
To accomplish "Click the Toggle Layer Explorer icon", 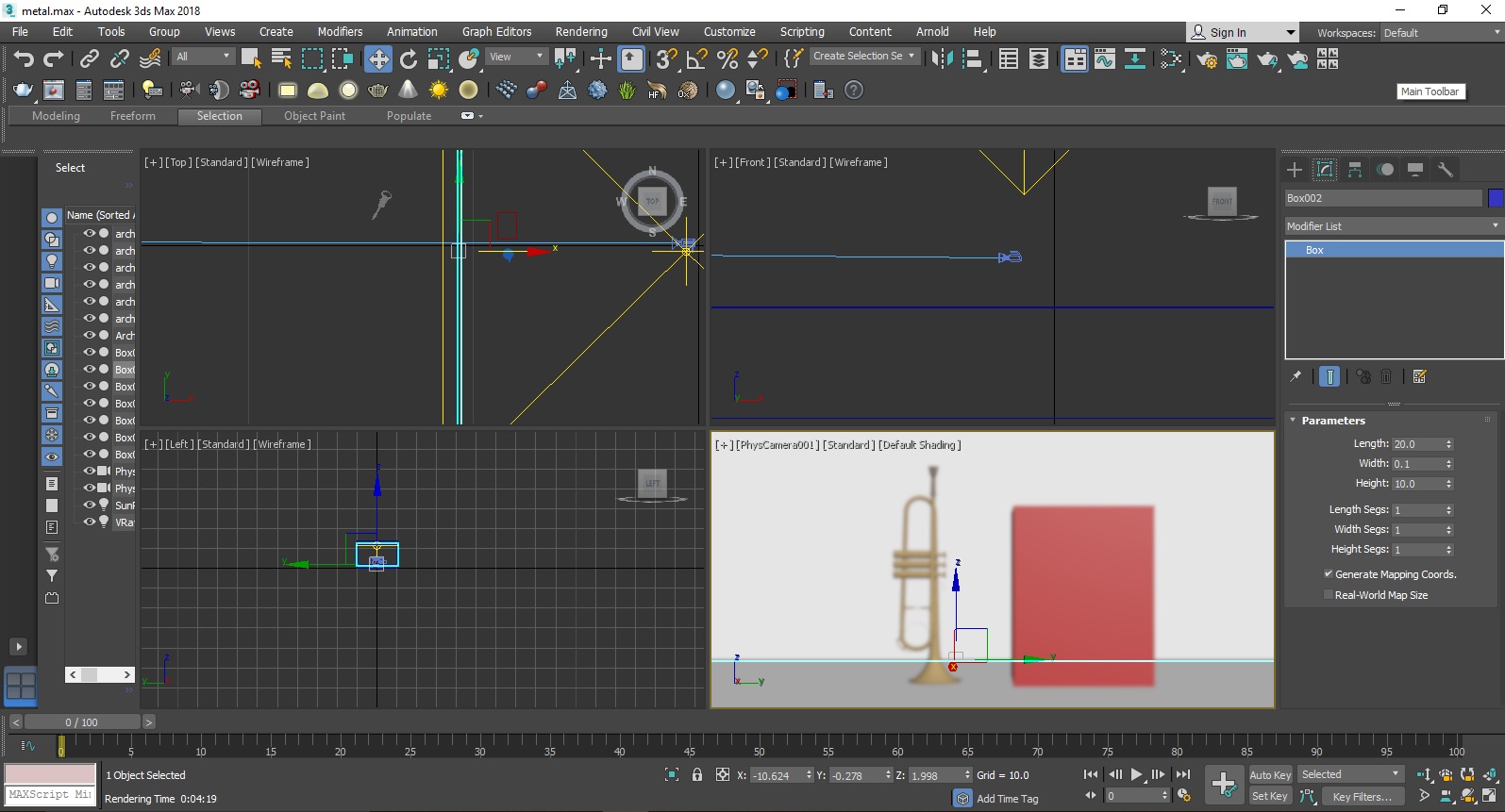I will pyautogui.click(x=1038, y=59).
